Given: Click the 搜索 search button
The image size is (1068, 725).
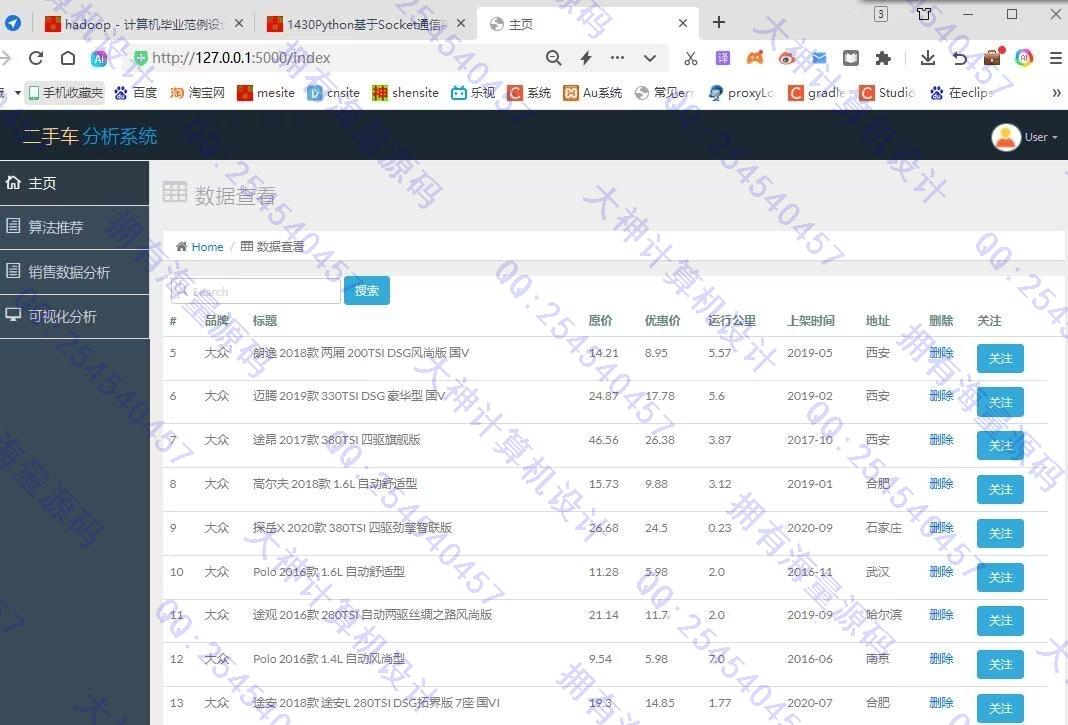Looking at the screenshot, I should (x=366, y=290).
